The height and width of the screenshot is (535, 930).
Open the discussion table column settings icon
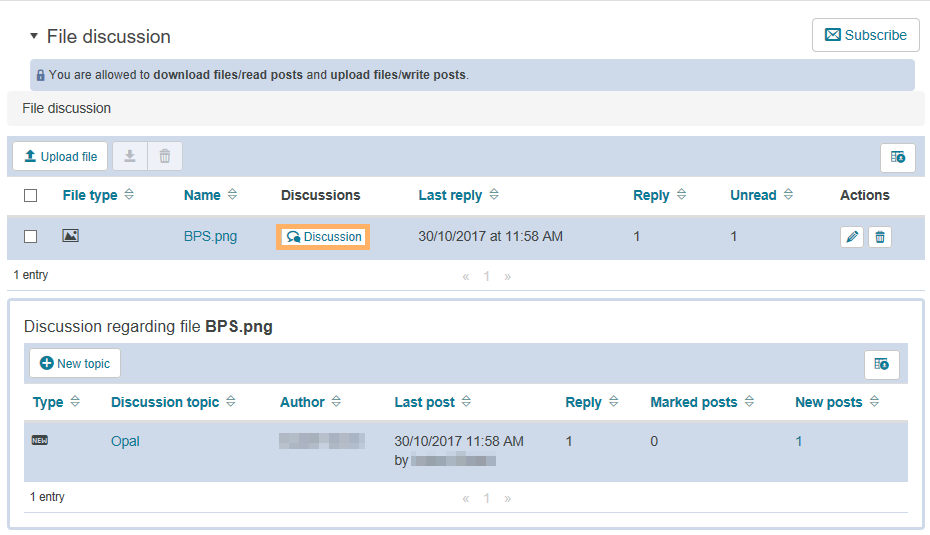point(881,364)
